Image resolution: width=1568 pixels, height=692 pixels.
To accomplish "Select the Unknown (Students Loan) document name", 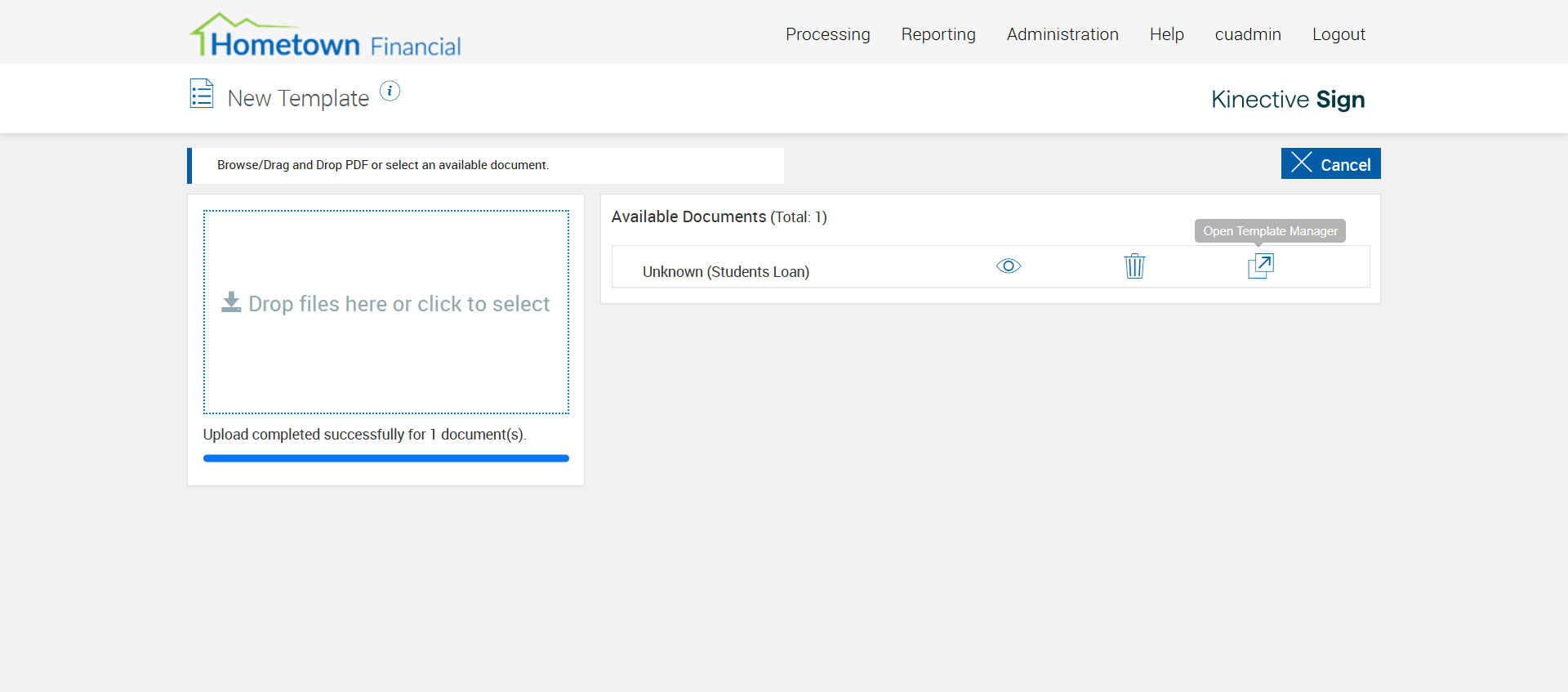I will pyautogui.click(x=725, y=272).
